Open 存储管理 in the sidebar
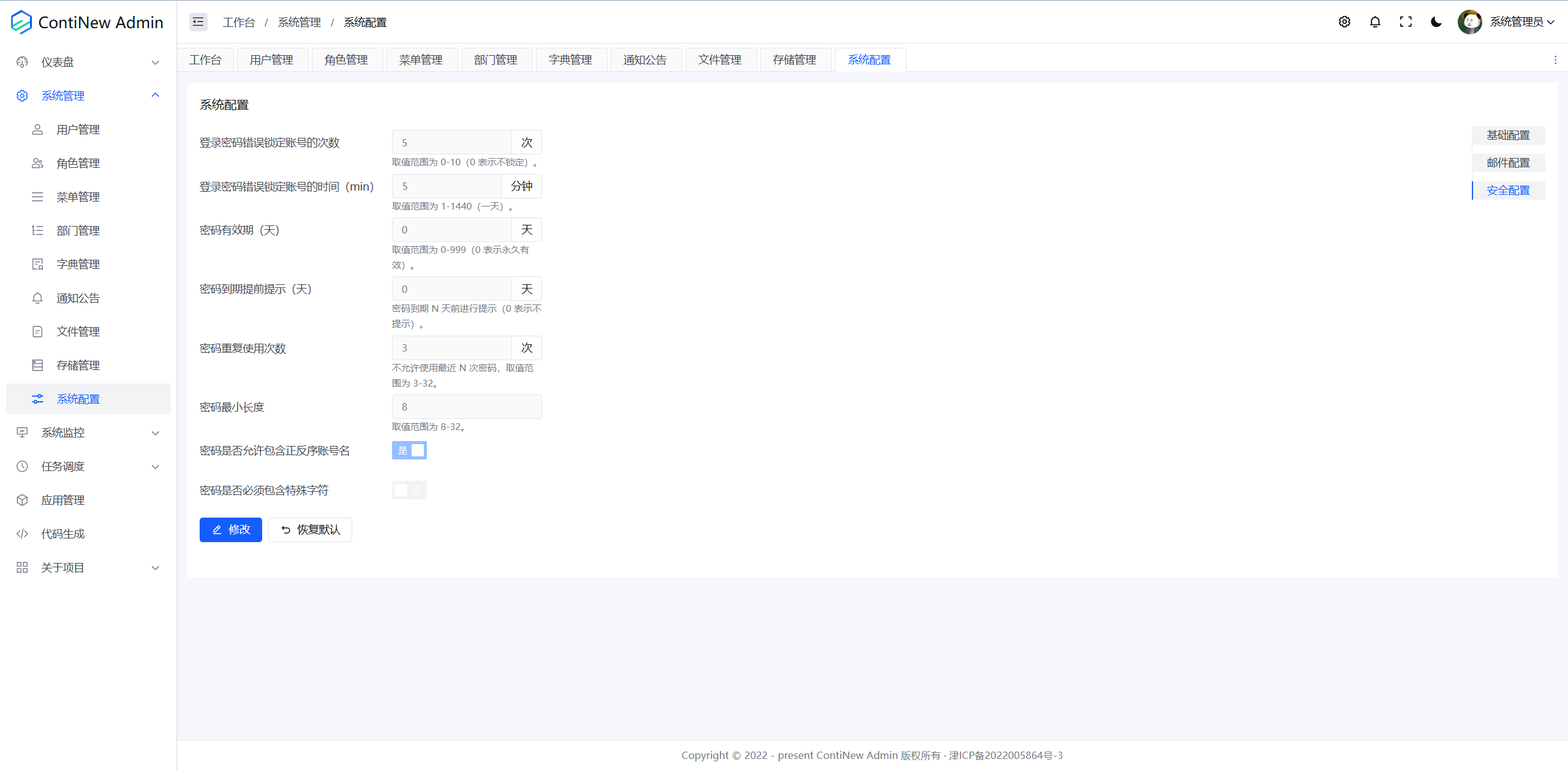Viewport: 1568px width, 770px height. (x=78, y=365)
